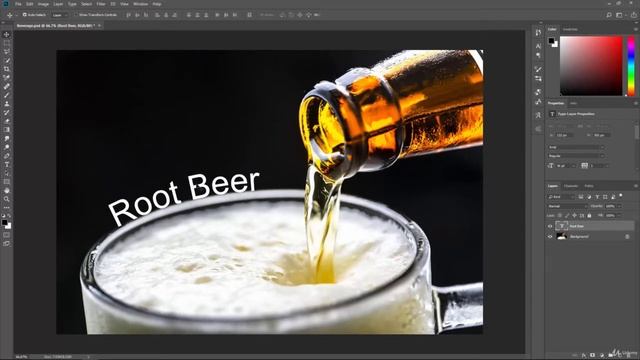Switch to the Channels tab

pos(571,186)
